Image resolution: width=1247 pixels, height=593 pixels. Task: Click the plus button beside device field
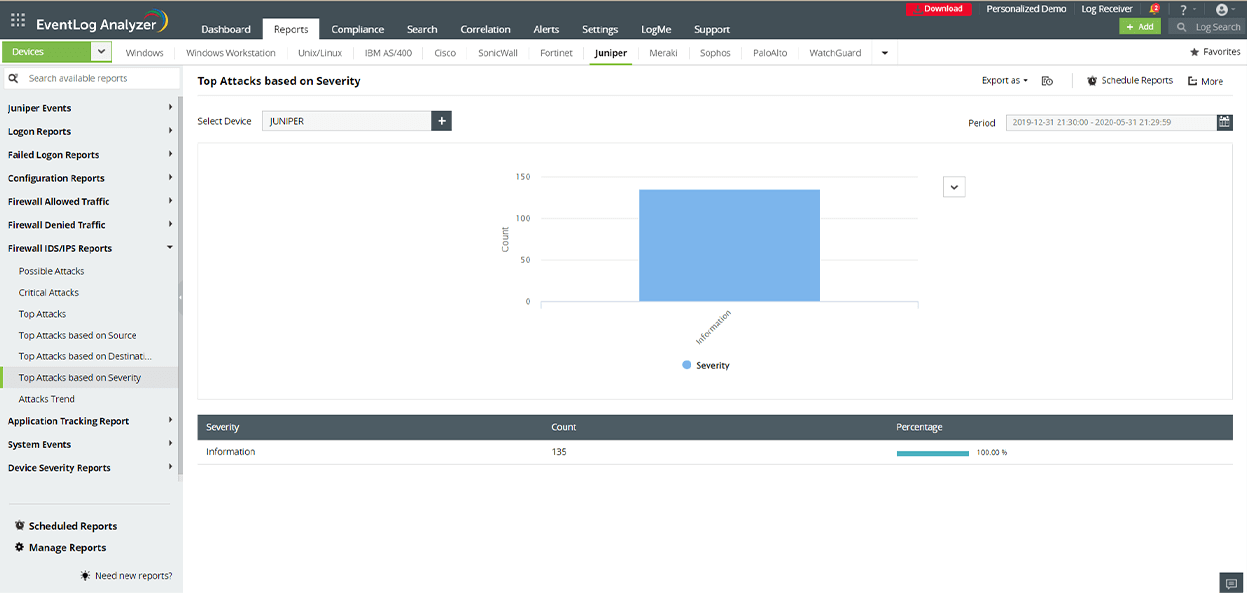point(441,121)
